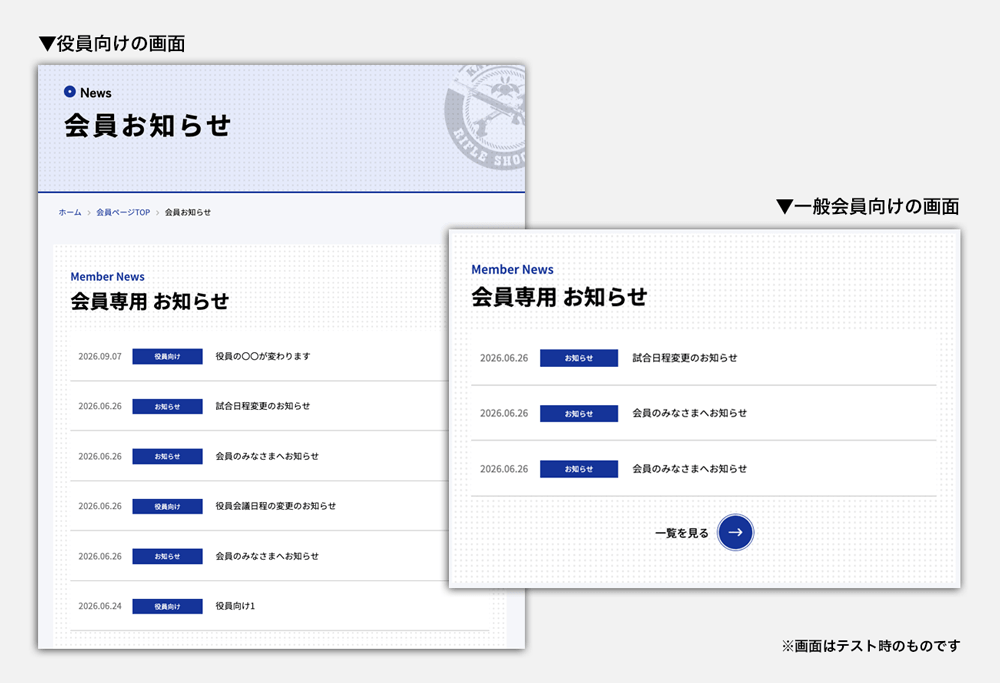This screenshot has width=1000, height=683.
Task: Click 会員専用 お知らせ heading in officer screen
Action: point(149,301)
